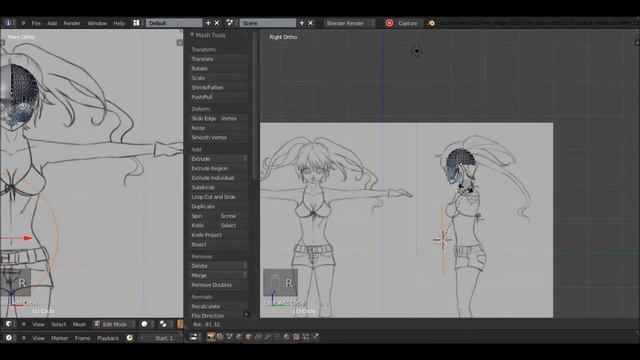The image size is (640, 360).
Task: Open the Add menu in Info header
Action: pos(52,23)
